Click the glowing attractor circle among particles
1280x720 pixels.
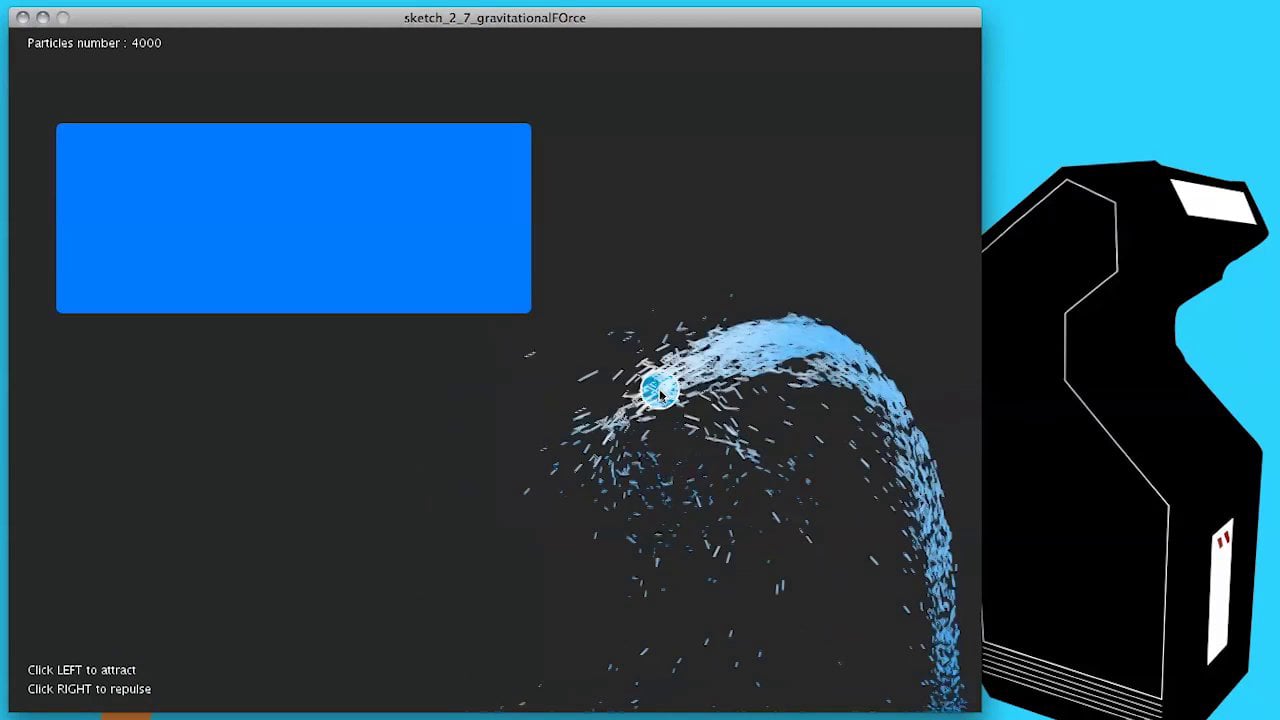click(658, 390)
